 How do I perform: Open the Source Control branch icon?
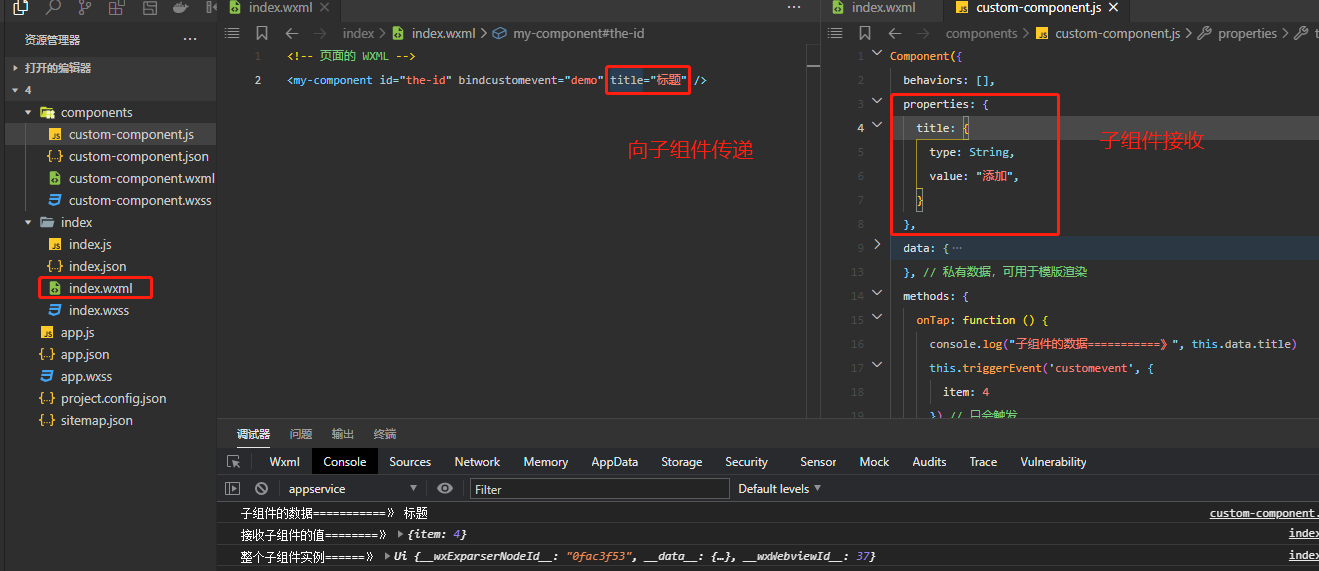click(x=85, y=8)
